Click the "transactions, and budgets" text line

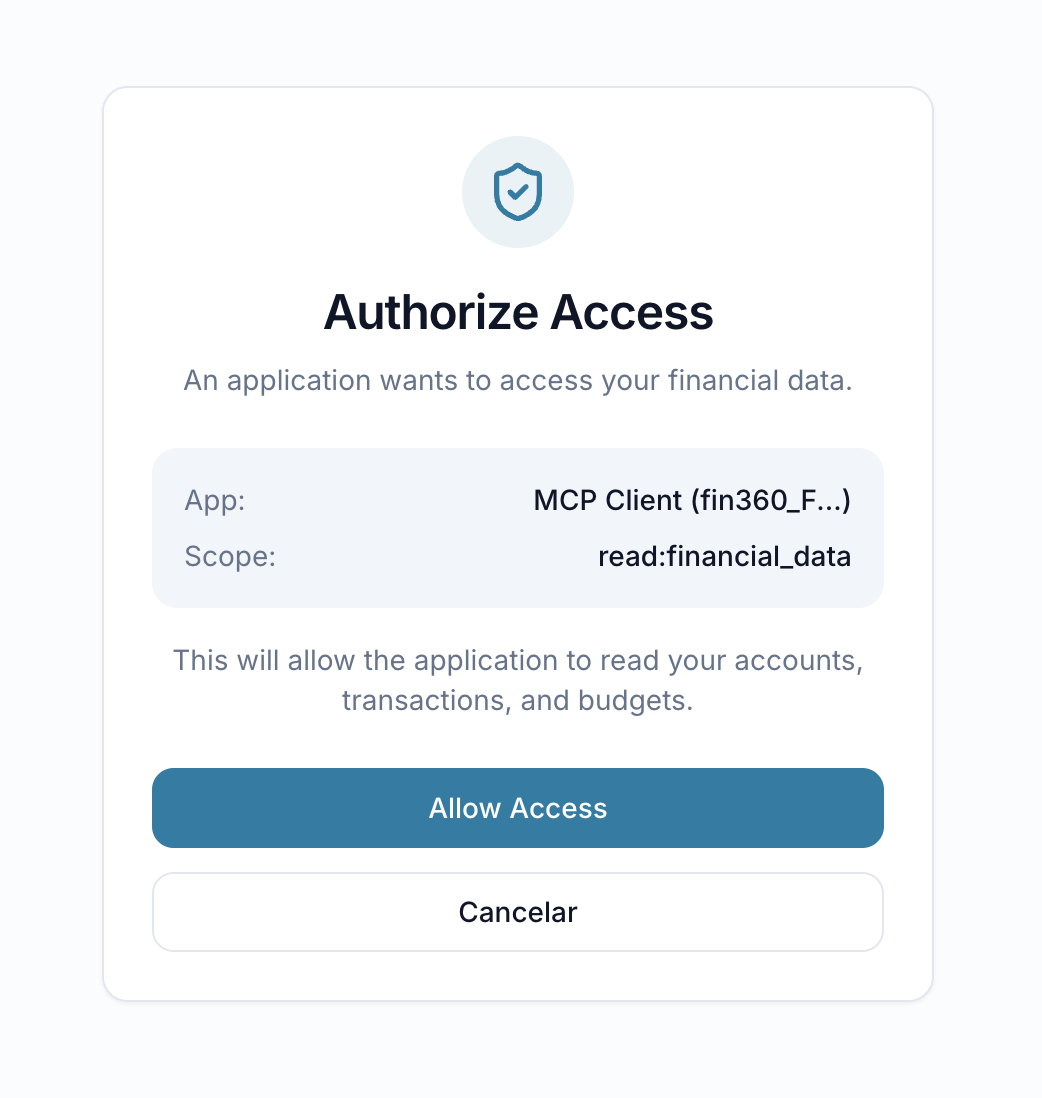pos(518,700)
